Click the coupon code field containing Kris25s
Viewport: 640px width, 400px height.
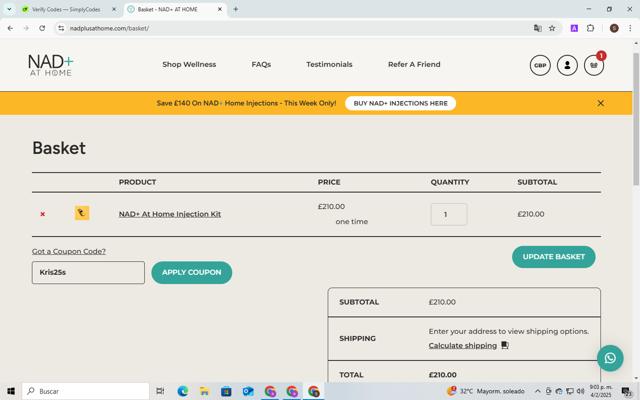[x=88, y=272]
